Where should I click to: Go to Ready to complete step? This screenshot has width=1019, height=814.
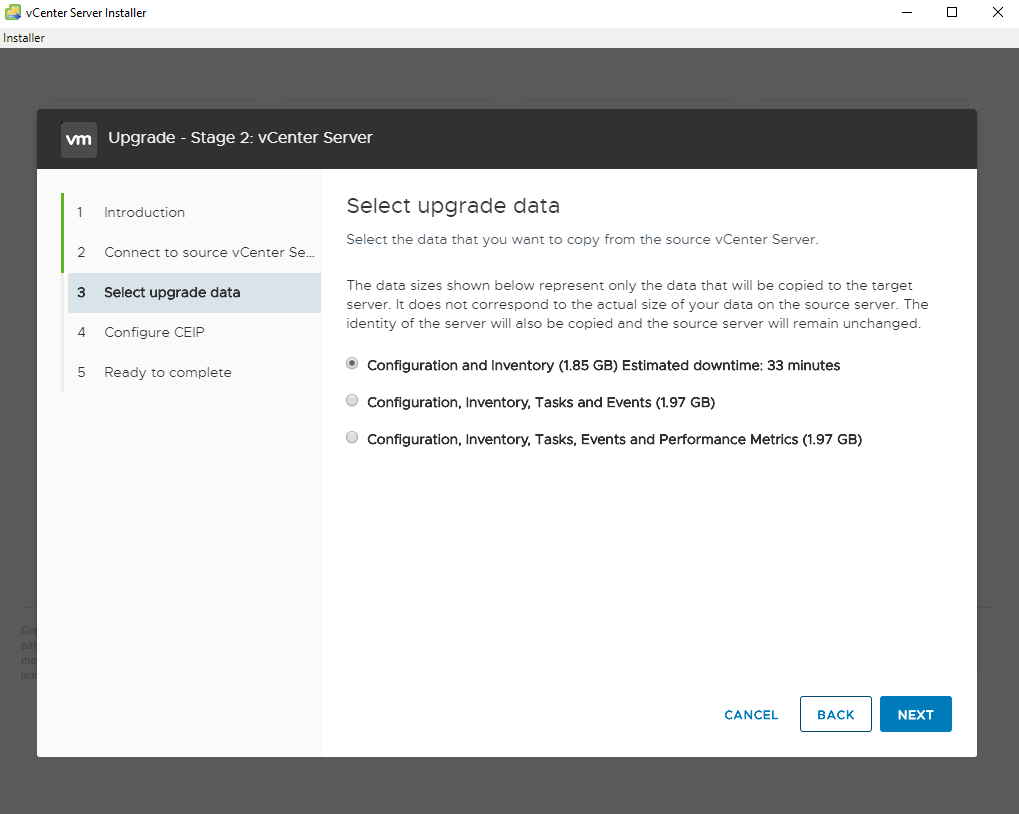(167, 372)
